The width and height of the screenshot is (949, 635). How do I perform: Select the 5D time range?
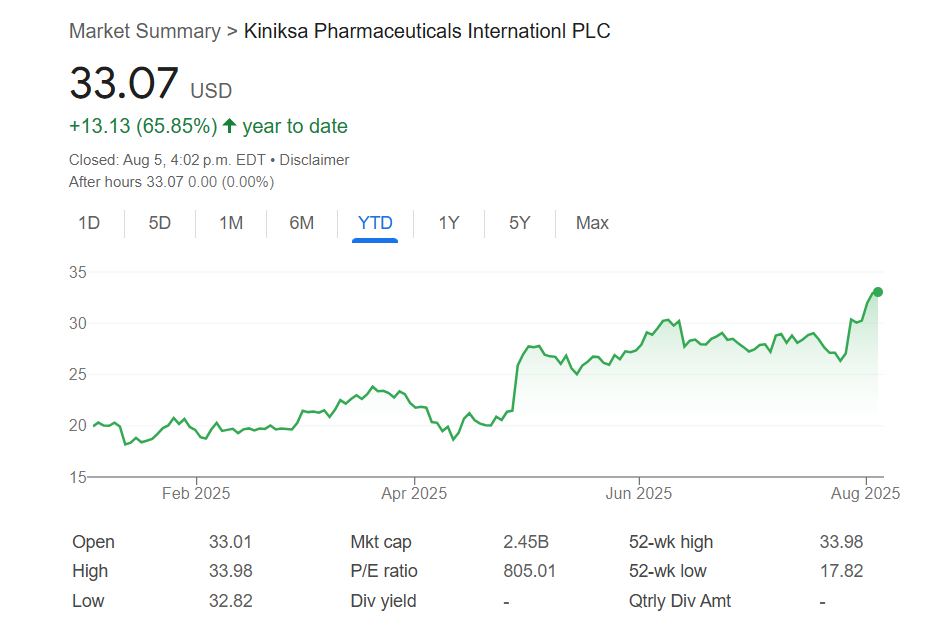pos(159,223)
